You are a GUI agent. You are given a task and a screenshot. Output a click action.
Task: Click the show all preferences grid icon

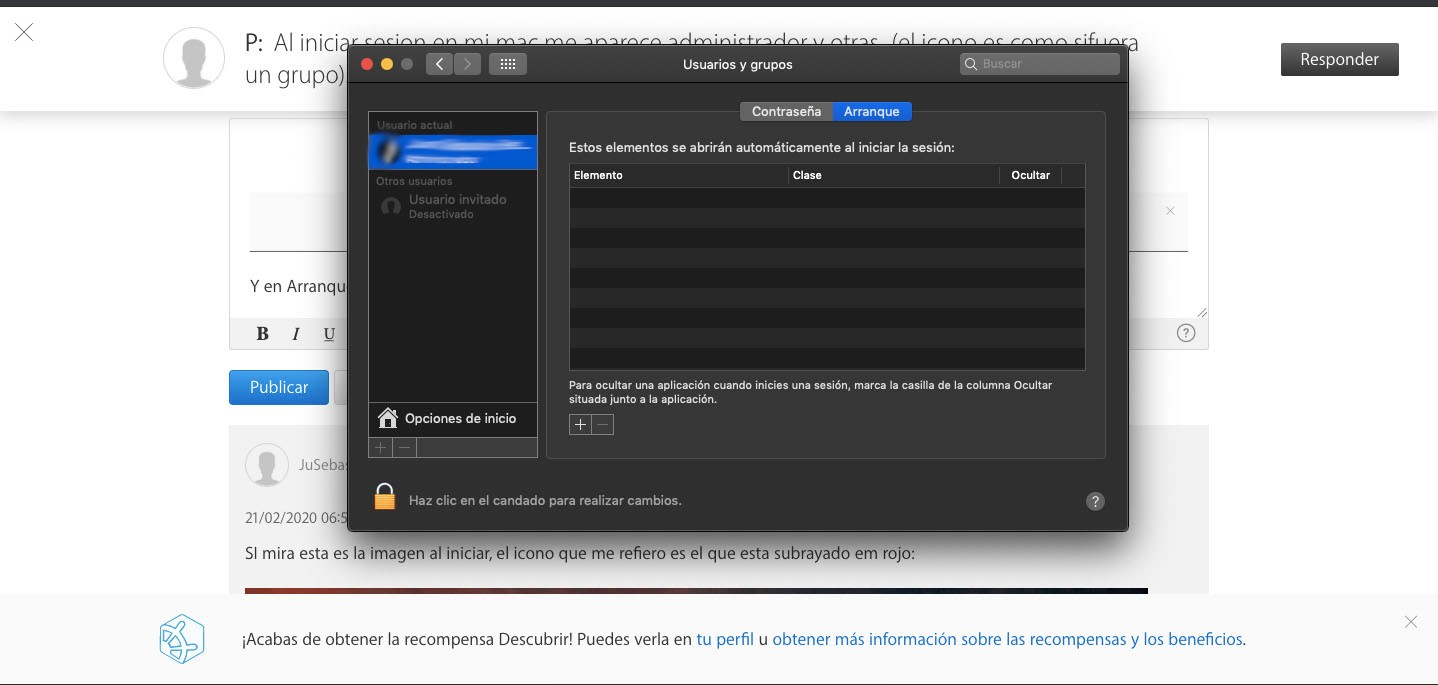click(507, 64)
